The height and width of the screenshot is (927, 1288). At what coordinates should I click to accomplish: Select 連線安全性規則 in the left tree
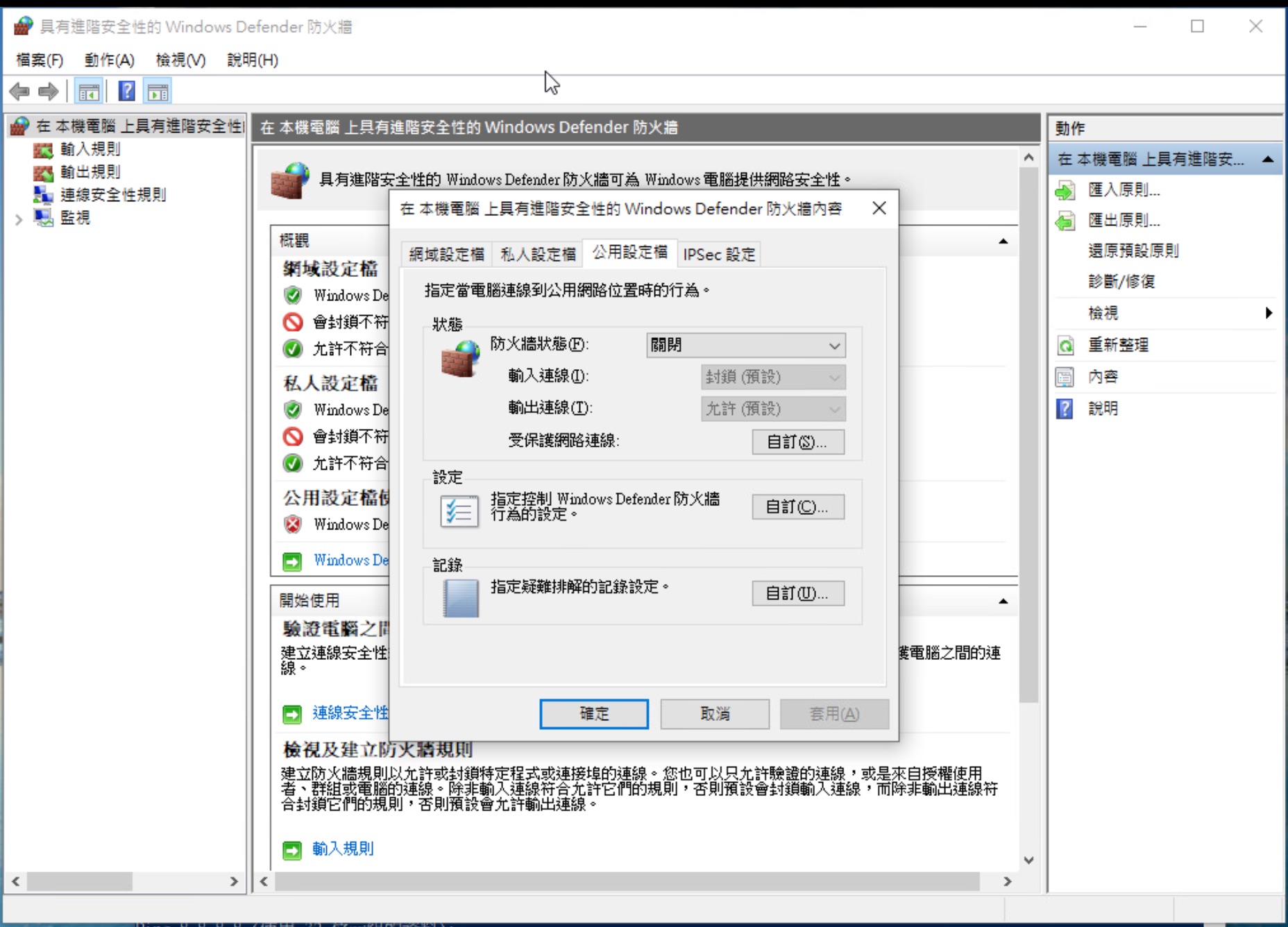(x=113, y=195)
